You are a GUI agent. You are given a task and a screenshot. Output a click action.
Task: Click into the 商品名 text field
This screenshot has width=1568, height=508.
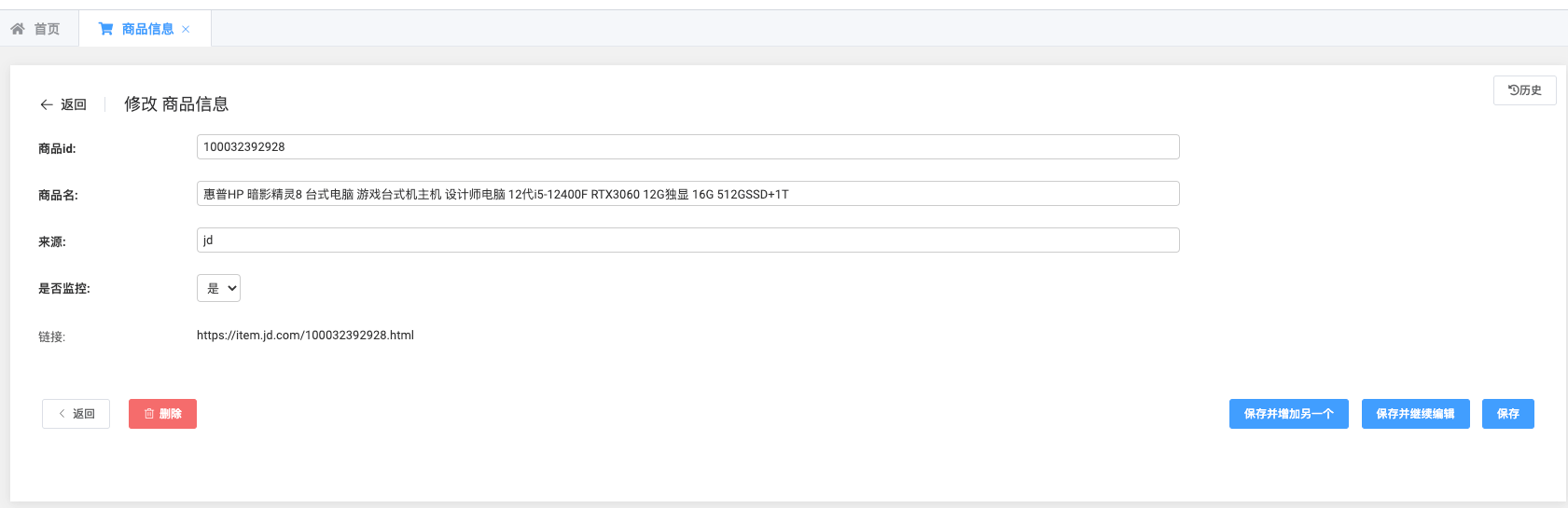click(687, 194)
